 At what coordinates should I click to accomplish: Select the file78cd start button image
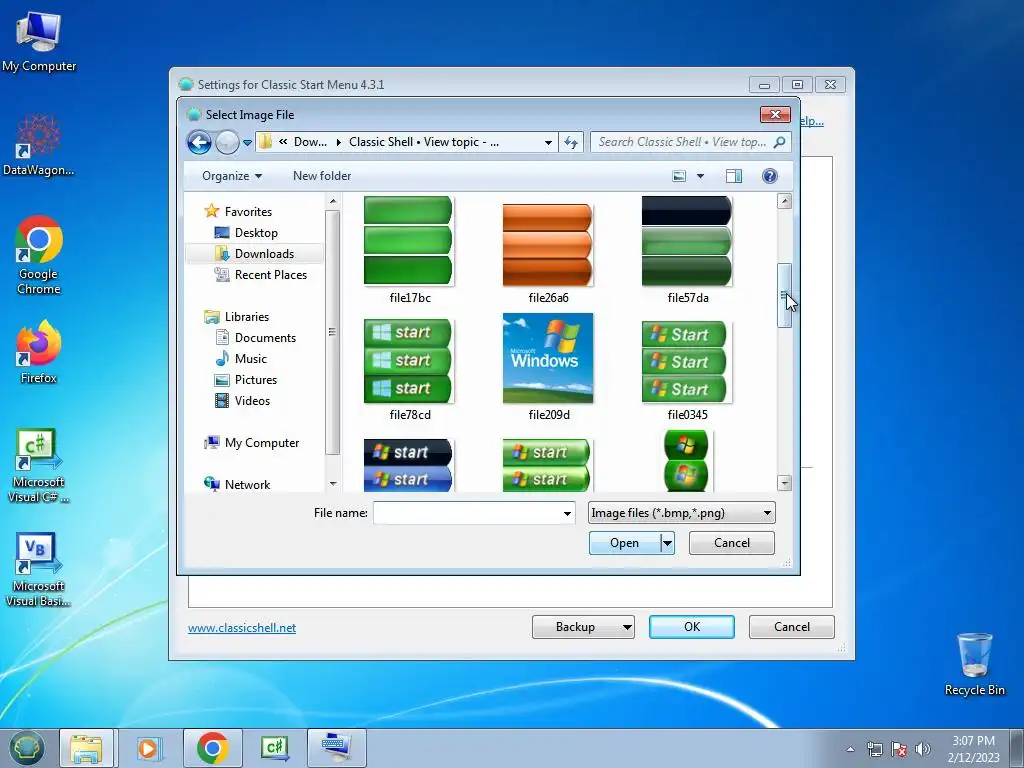point(409,360)
